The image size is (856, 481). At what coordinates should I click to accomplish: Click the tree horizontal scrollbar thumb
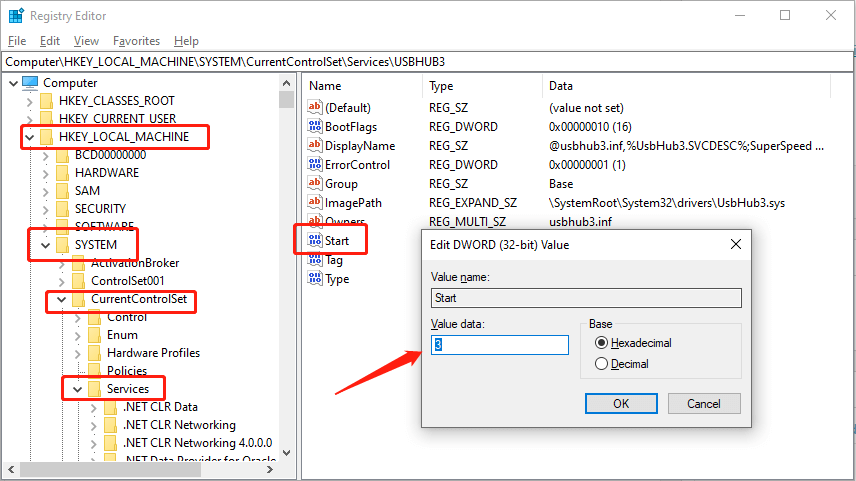coord(110,470)
